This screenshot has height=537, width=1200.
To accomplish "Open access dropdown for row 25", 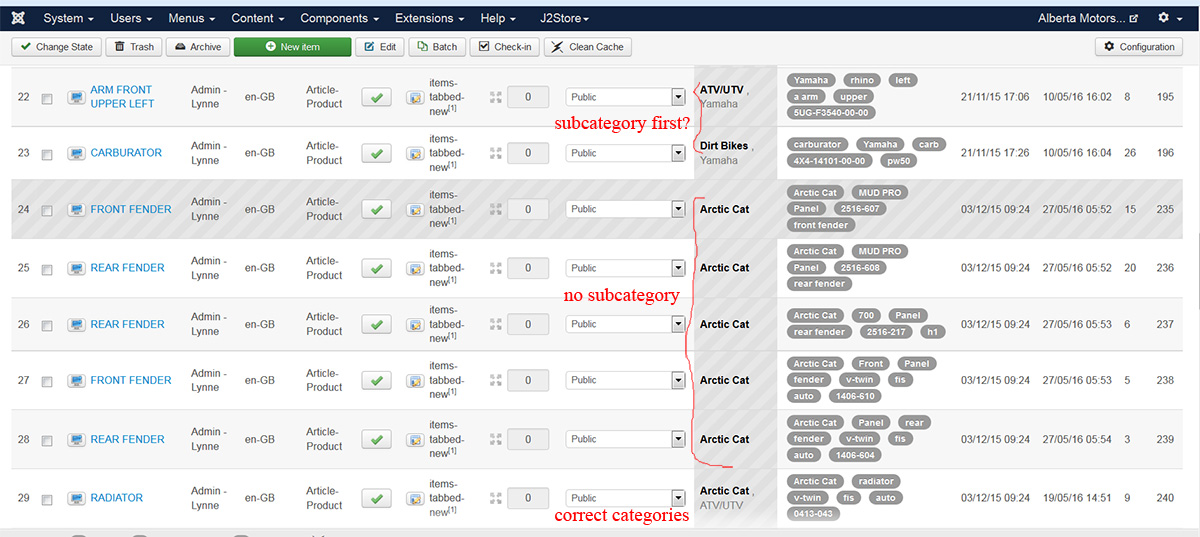I will coord(626,268).
